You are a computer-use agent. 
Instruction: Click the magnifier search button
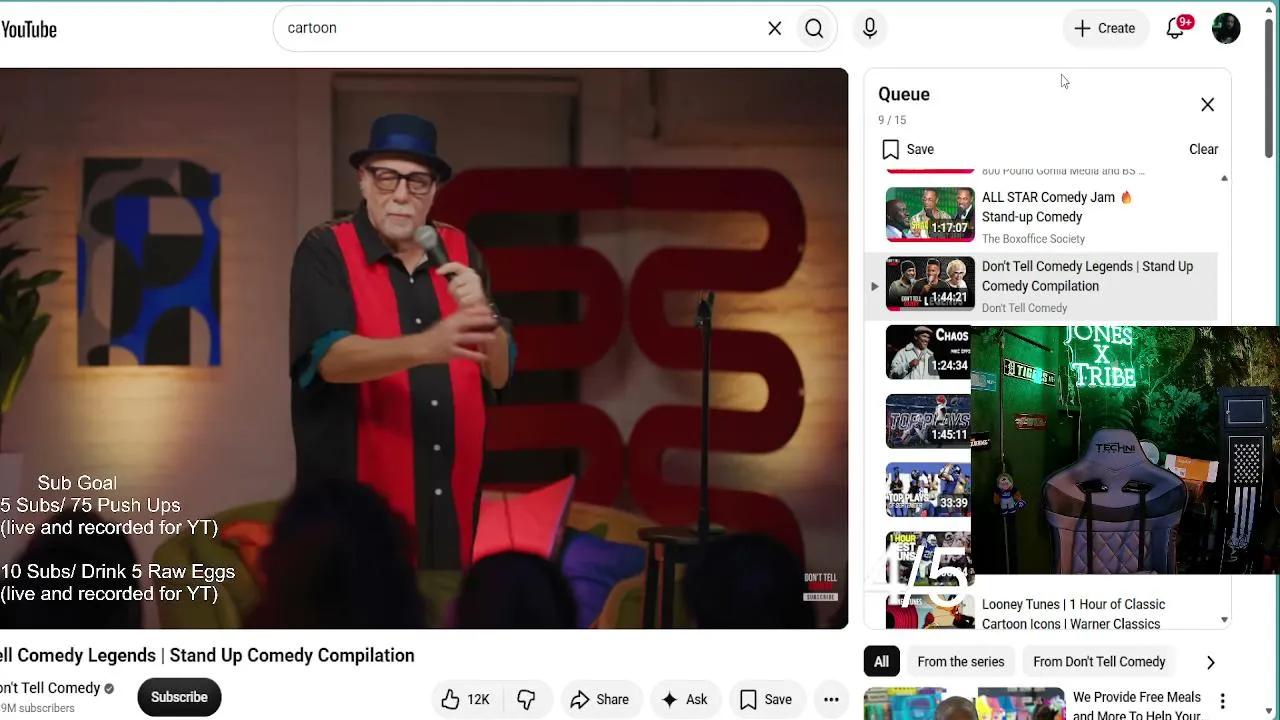(x=814, y=29)
